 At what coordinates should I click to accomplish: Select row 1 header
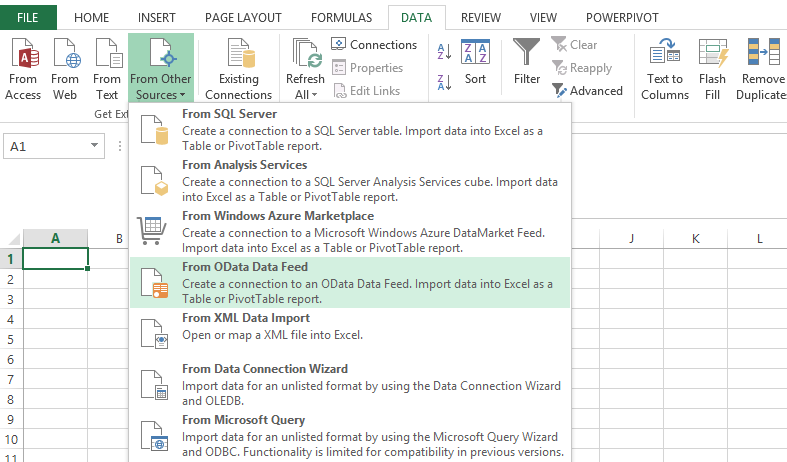(11, 259)
